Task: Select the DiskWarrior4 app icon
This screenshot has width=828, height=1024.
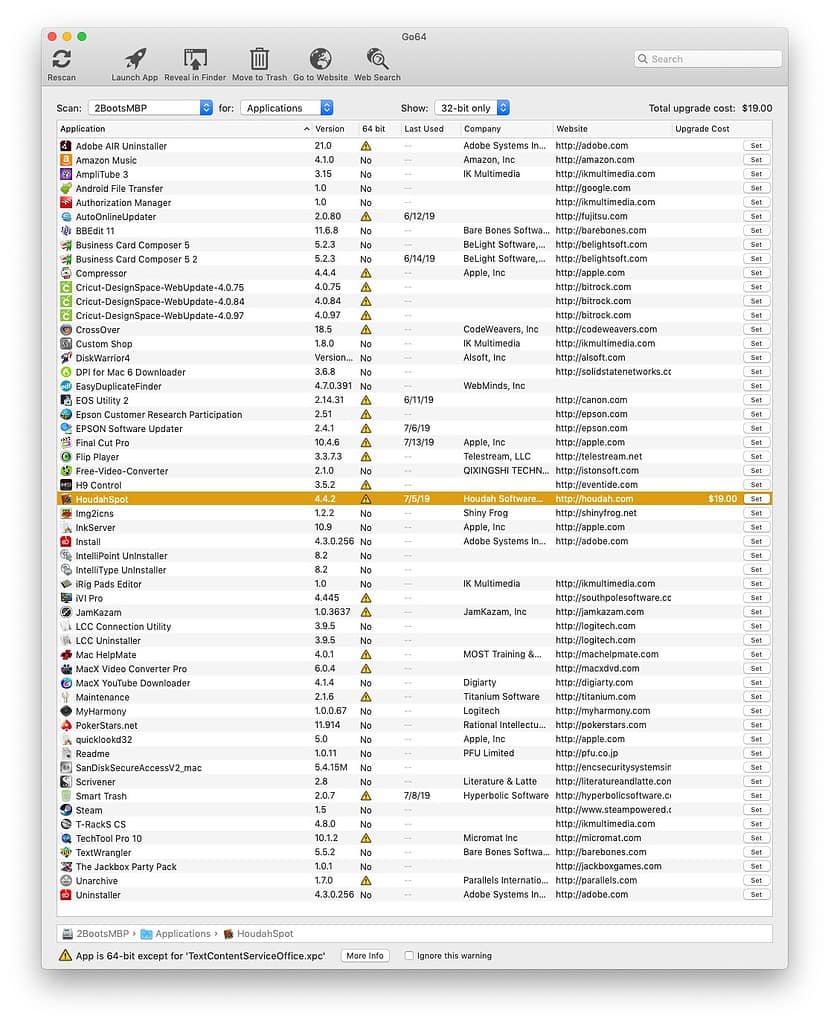Action: click(x=66, y=358)
